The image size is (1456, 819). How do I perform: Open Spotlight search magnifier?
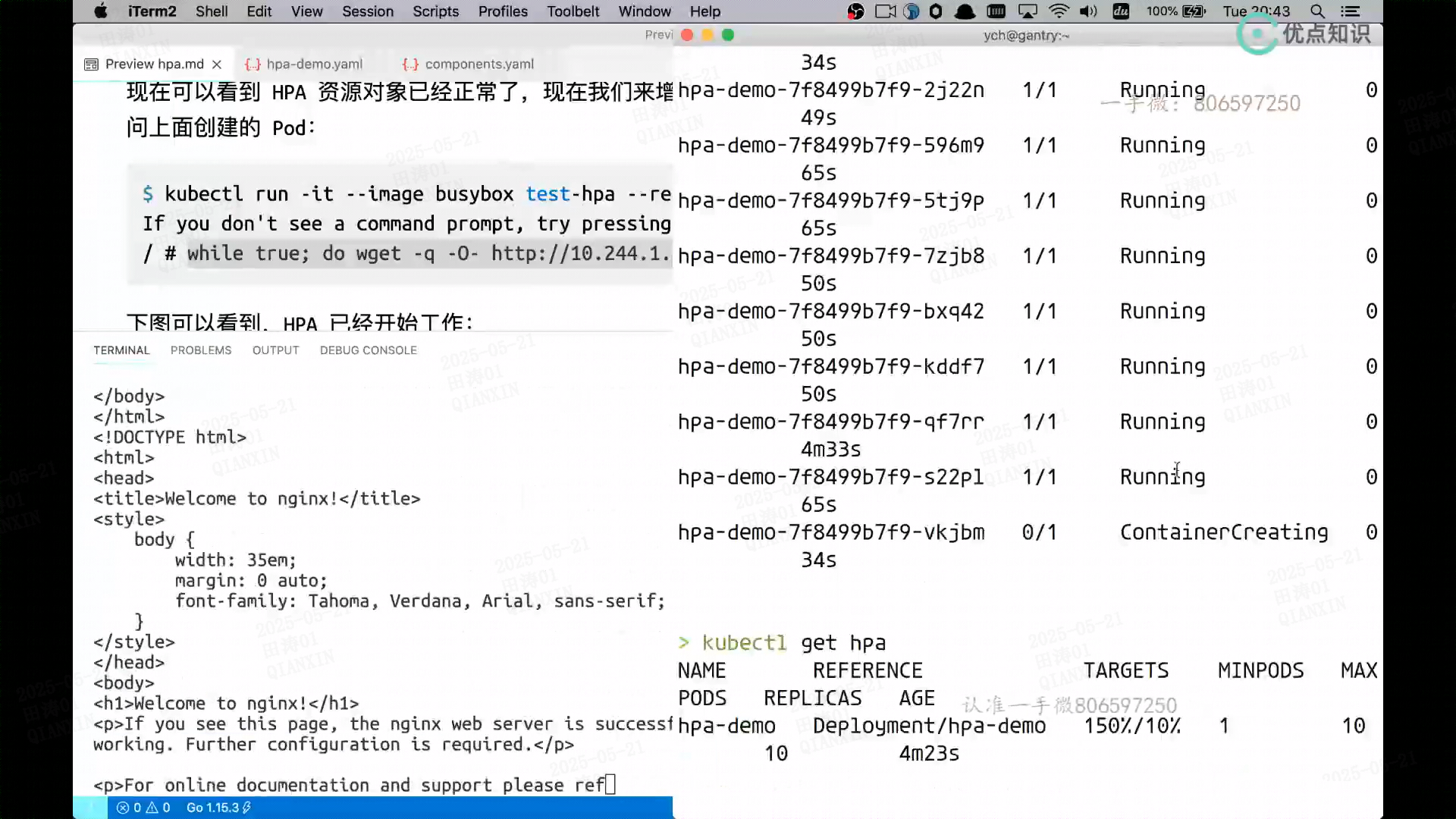pyautogui.click(x=1318, y=11)
